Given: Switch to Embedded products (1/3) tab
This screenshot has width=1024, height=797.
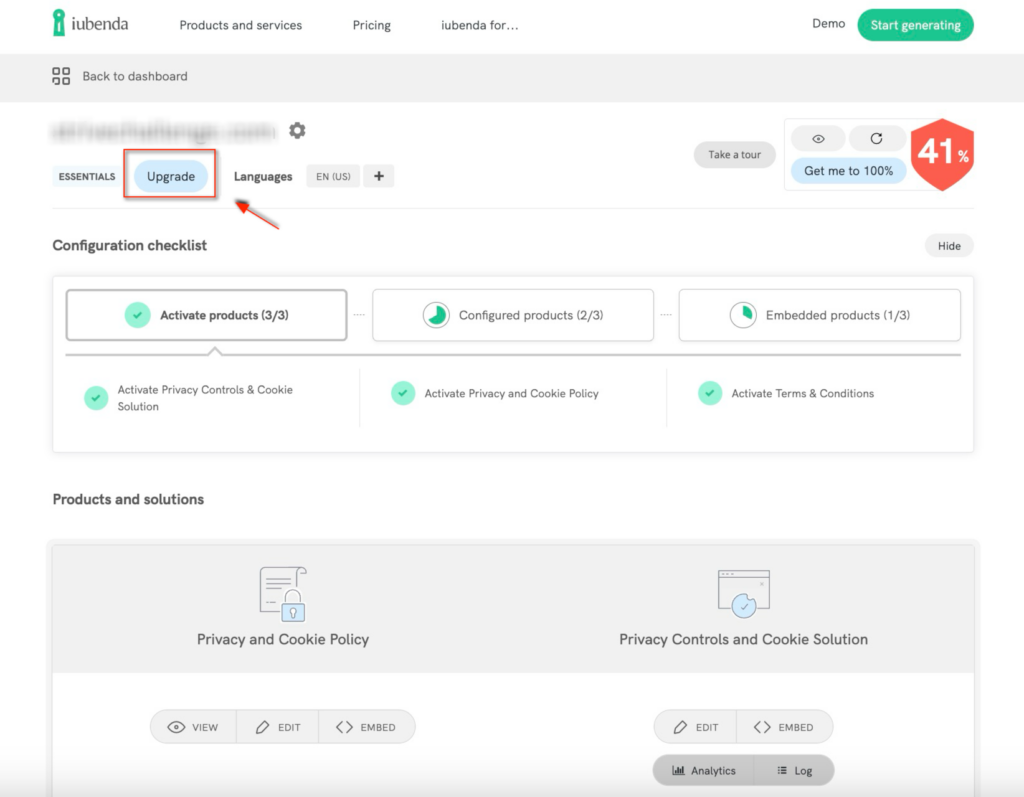Looking at the screenshot, I should point(819,315).
